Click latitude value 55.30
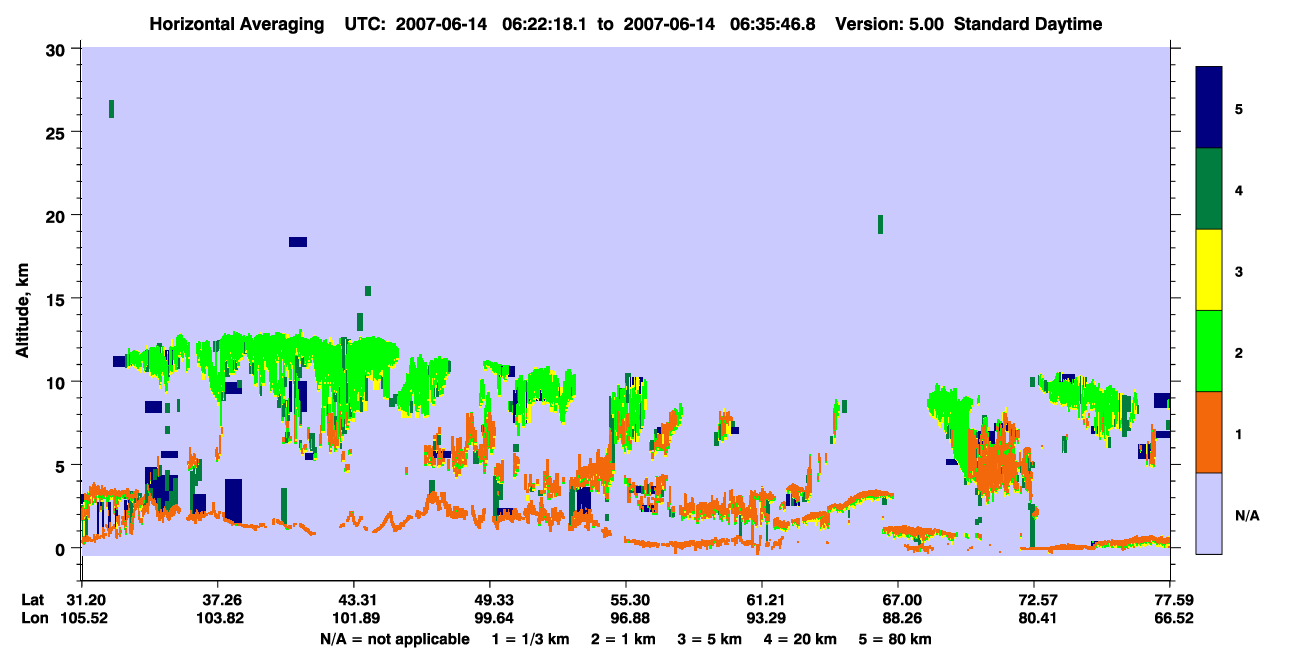Screen dimensions: 1300x667 click(x=625, y=599)
